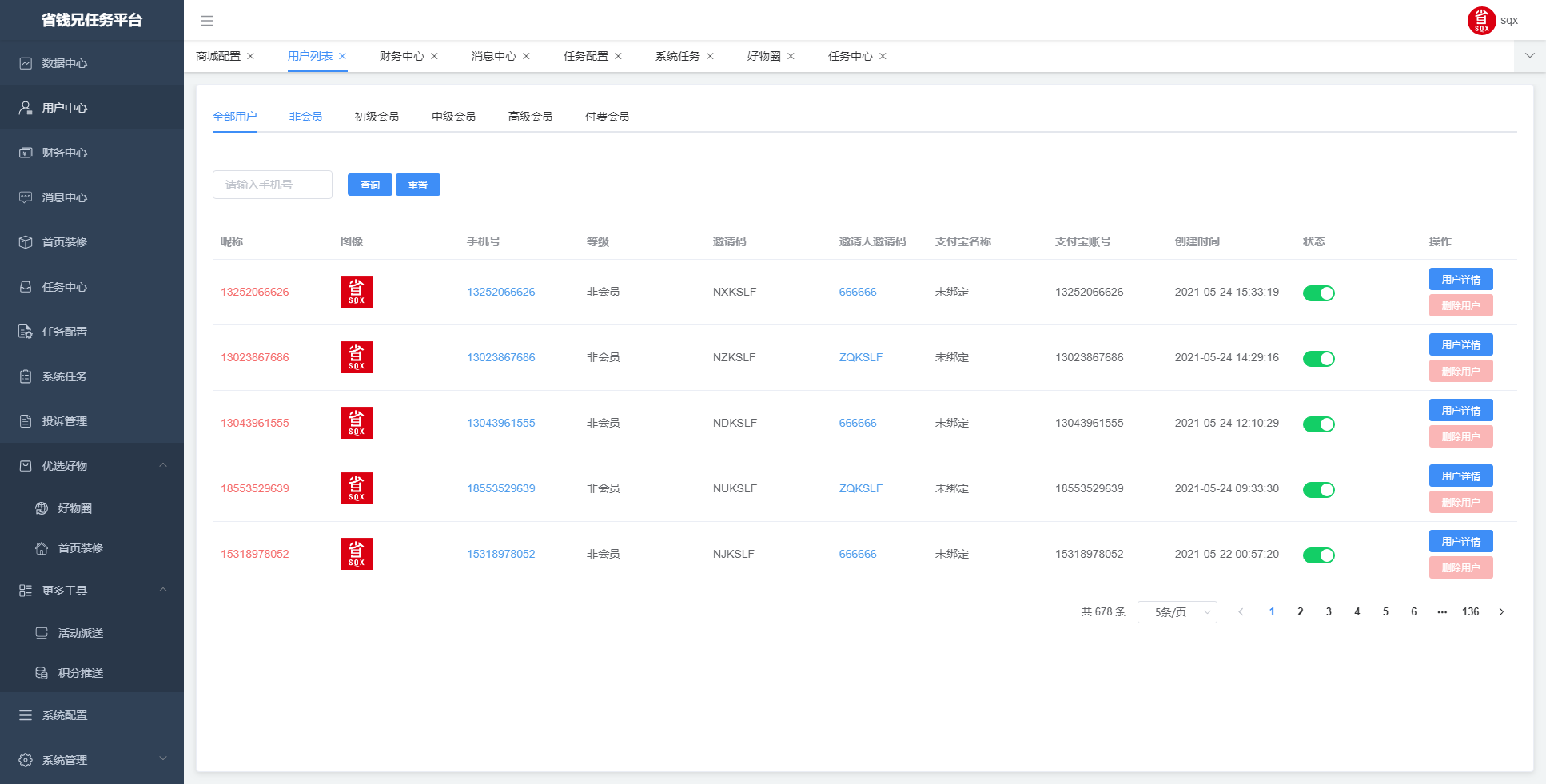1546x784 pixels.
Task: Click the sqx user avatar
Action: tap(1480, 21)
